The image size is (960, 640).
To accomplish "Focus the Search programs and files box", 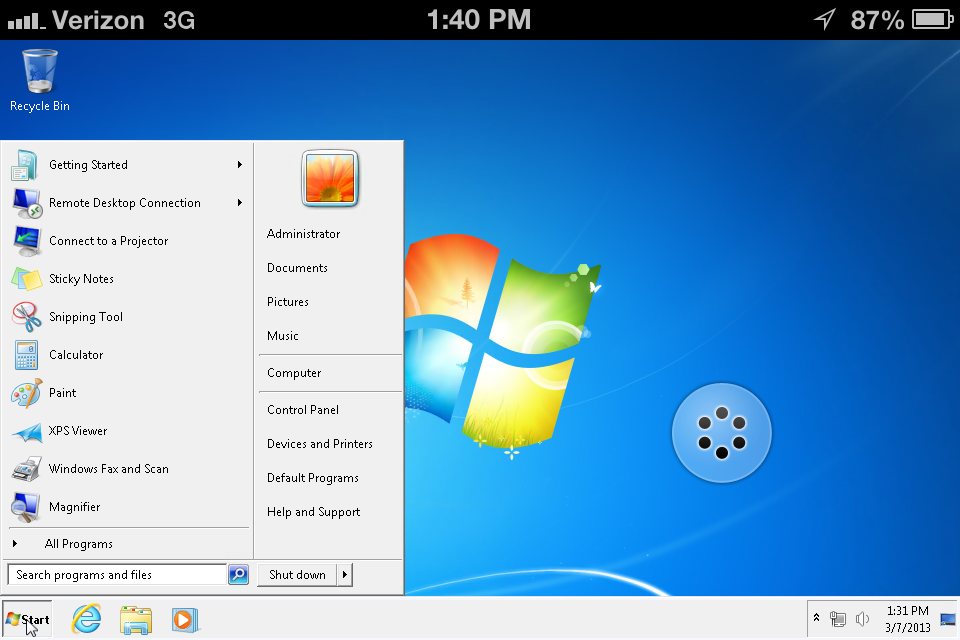I will point(117,574).
